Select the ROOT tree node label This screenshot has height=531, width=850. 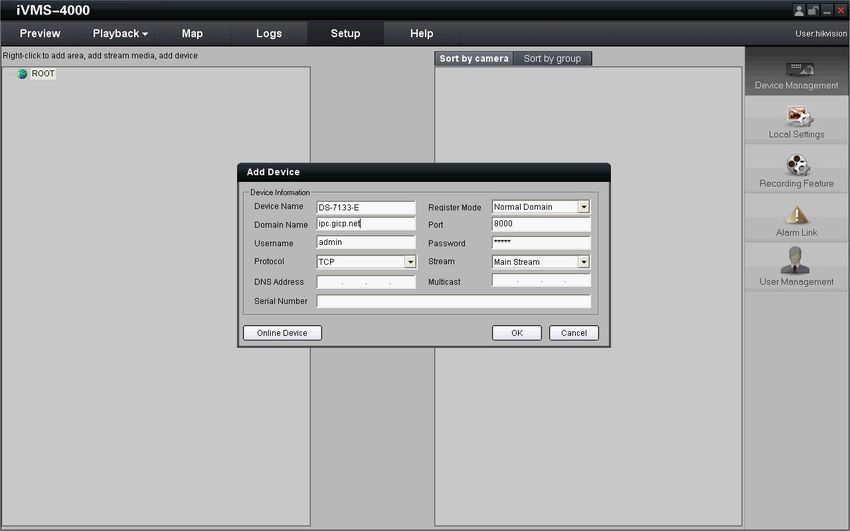point(43,74)
